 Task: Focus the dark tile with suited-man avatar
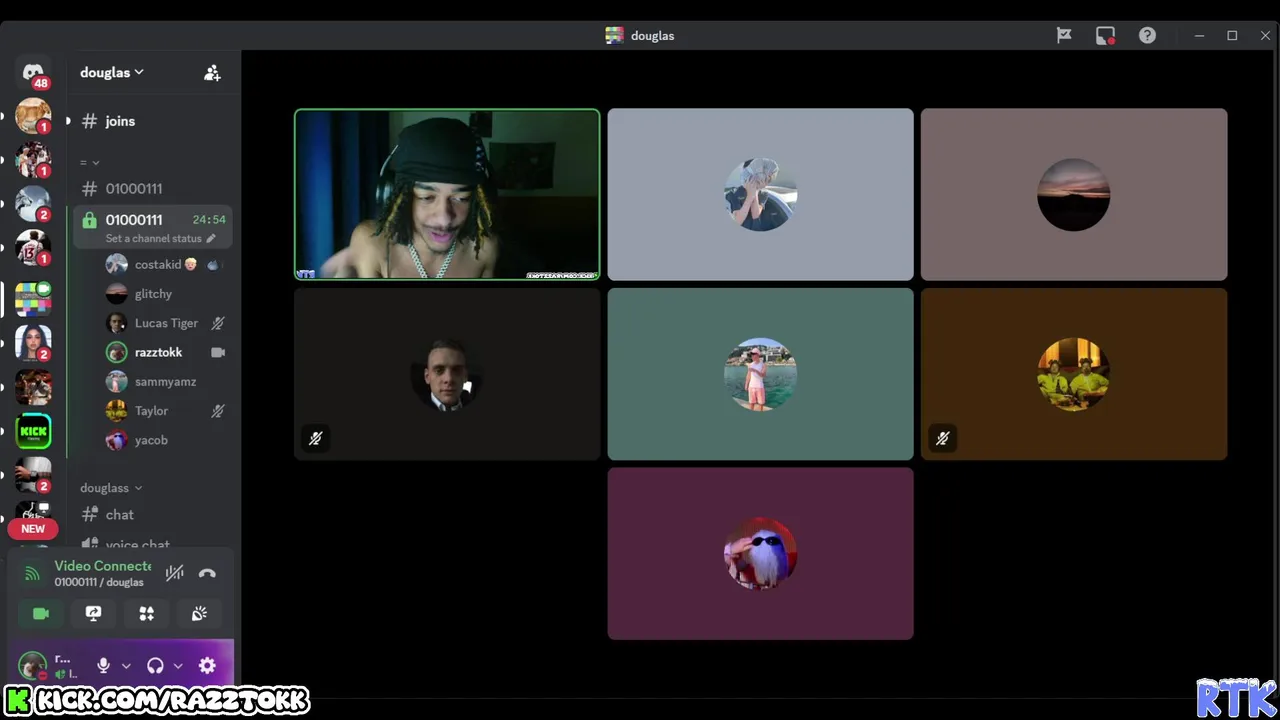click(447, 374)
